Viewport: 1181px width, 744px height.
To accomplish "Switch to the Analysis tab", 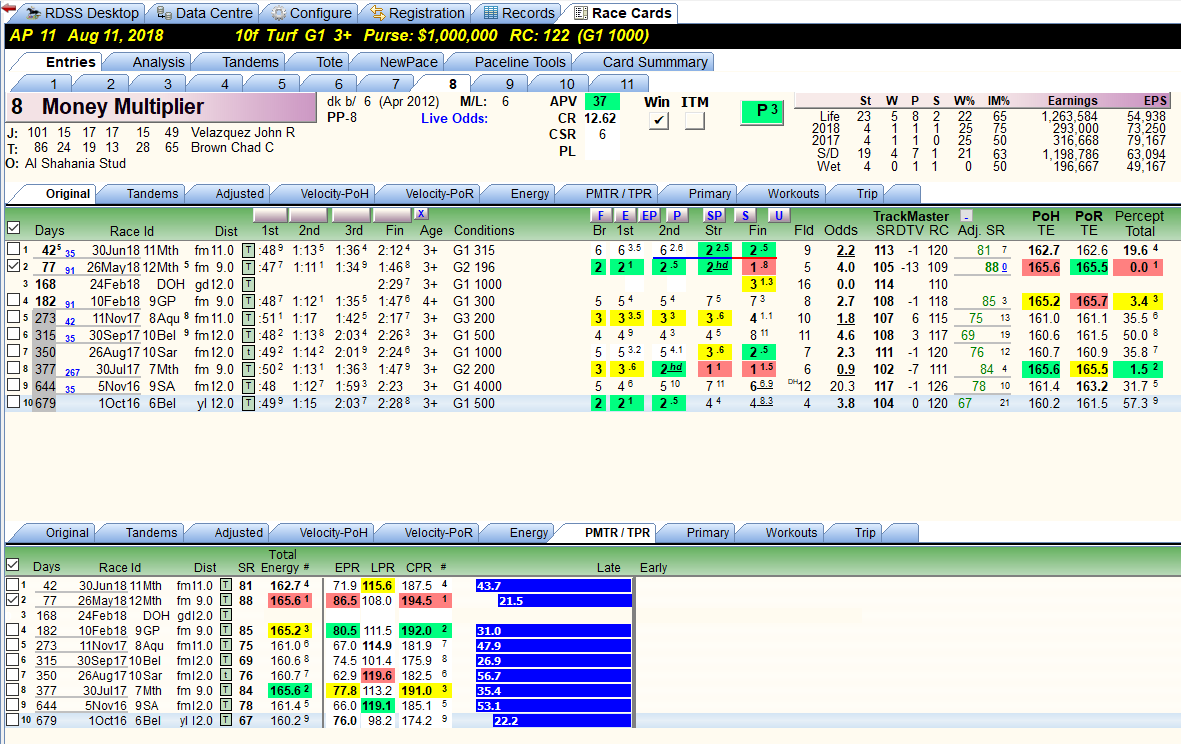I will click(158, 63).
